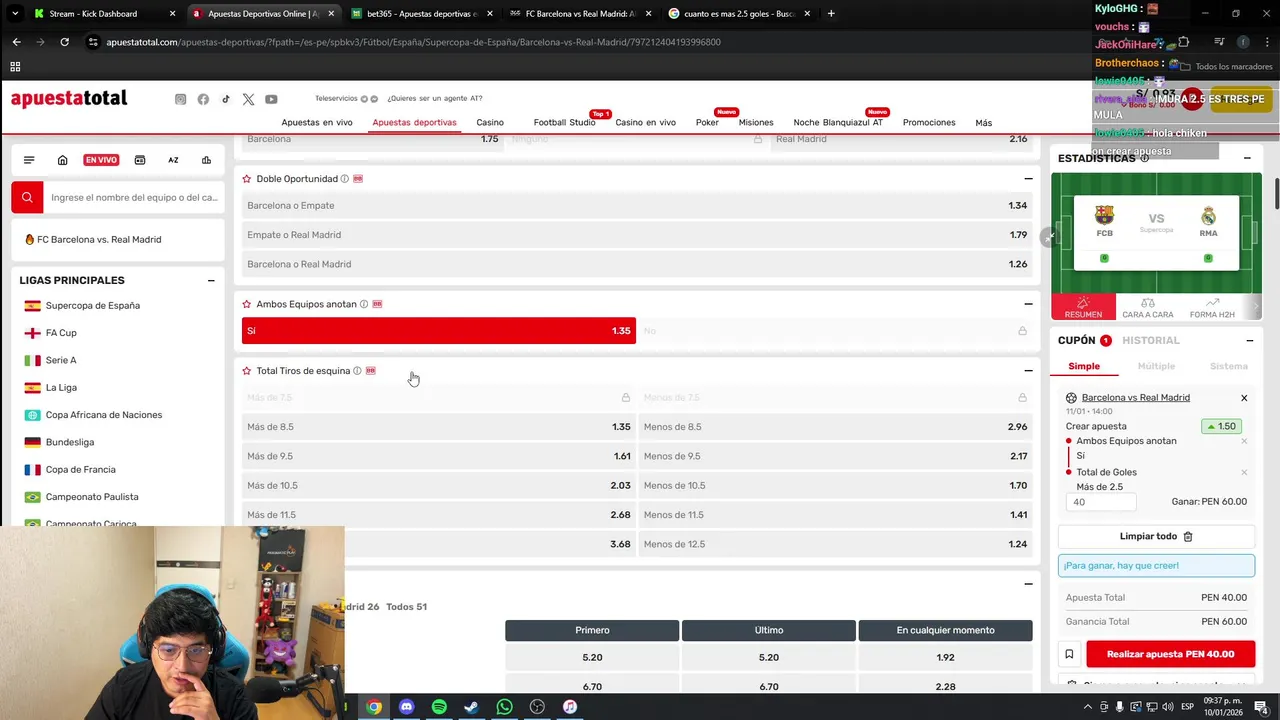Show EN VIVO live events
The width and height of the screenshot is (1280, 720).
[101, 160]
